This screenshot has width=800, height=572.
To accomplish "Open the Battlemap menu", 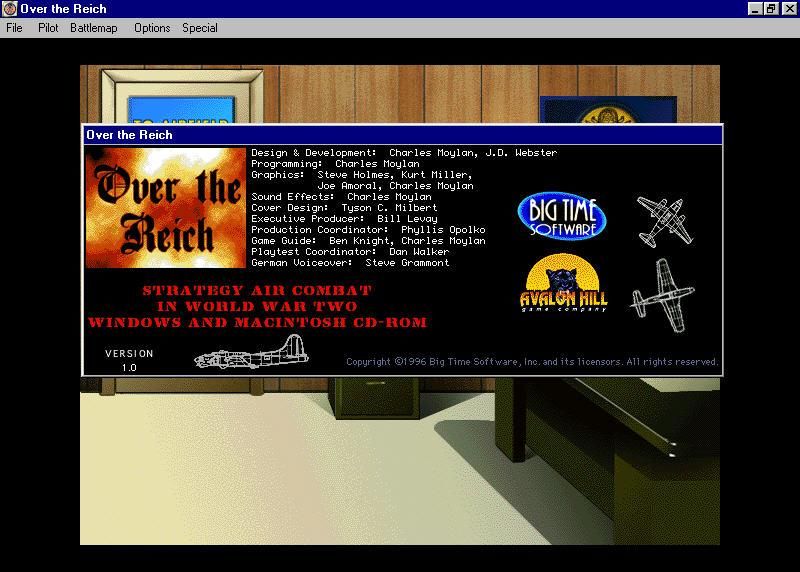I will [x=94, y=28].
